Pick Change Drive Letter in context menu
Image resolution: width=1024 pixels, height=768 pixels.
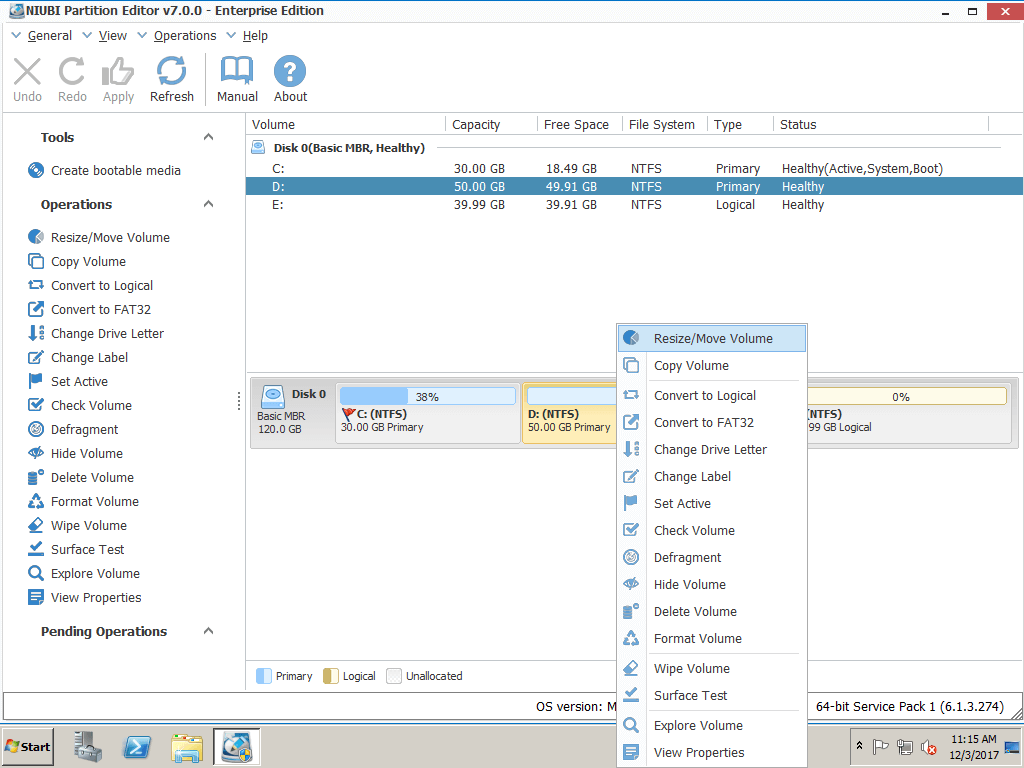712,450
